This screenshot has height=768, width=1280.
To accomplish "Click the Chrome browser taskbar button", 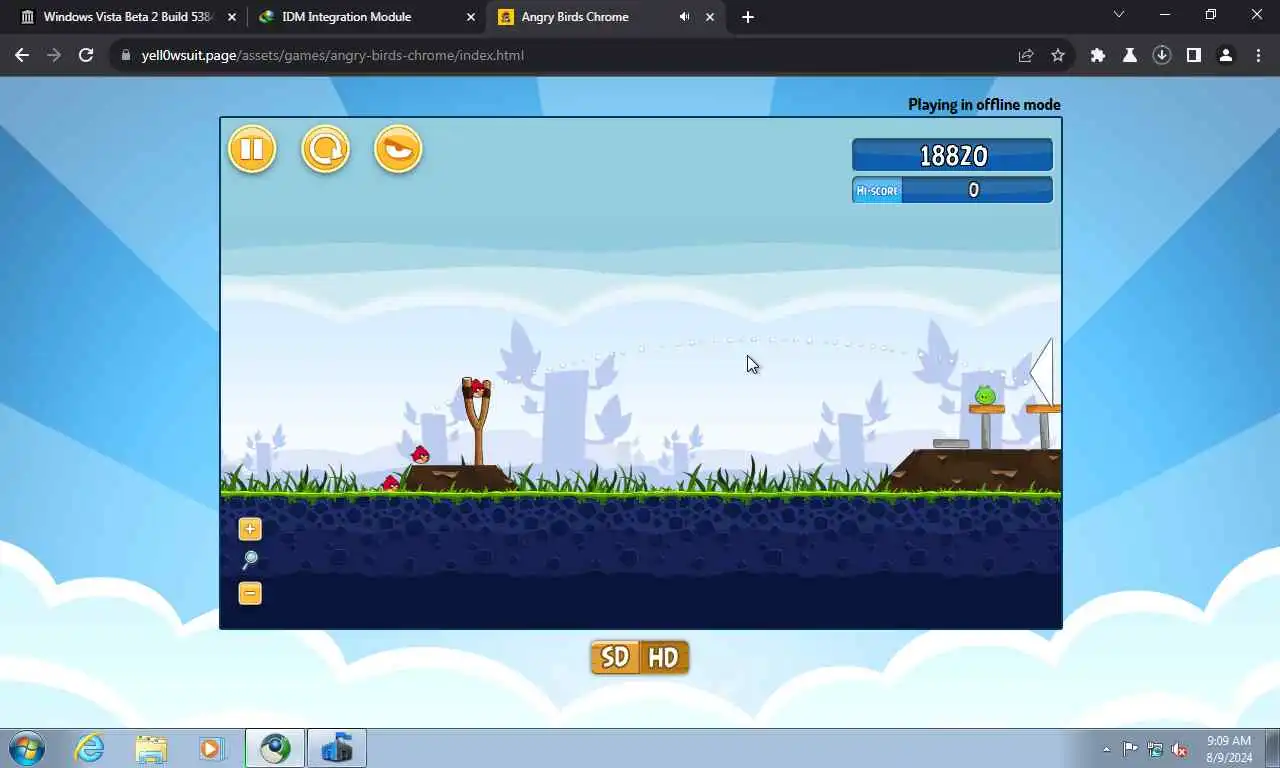I will point(275,748).
